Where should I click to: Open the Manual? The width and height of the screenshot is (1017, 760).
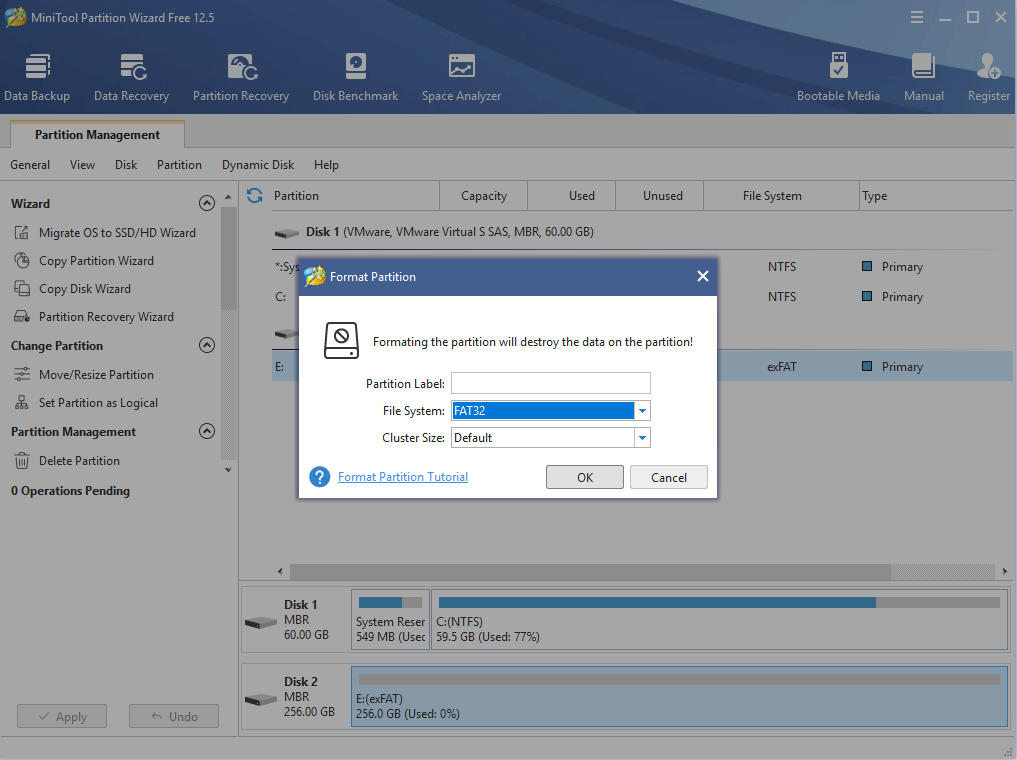coord(923,75)
